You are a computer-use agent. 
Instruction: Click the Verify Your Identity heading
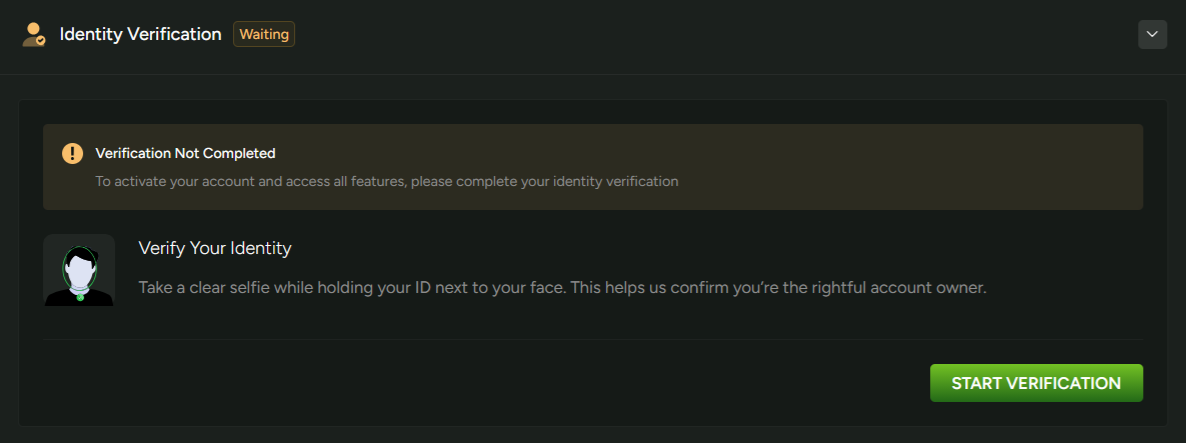(x=214, y=248)
